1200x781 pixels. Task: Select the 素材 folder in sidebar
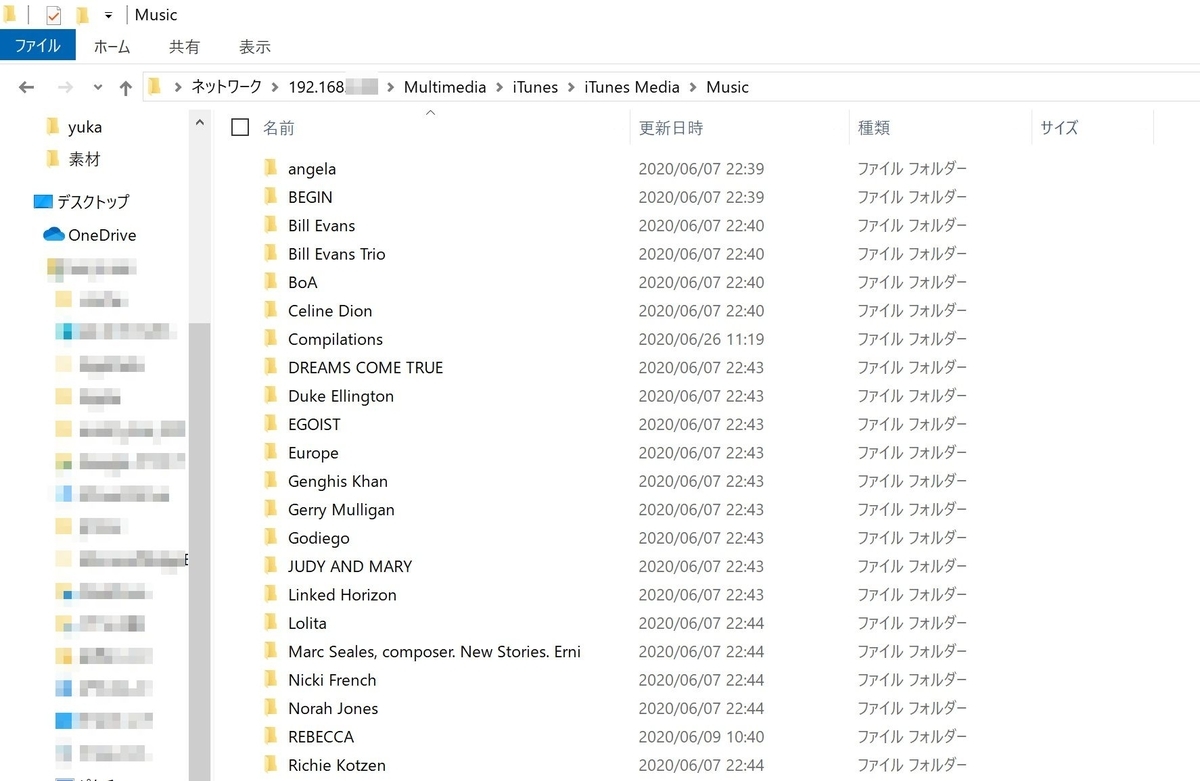click(x=85, y=159)
